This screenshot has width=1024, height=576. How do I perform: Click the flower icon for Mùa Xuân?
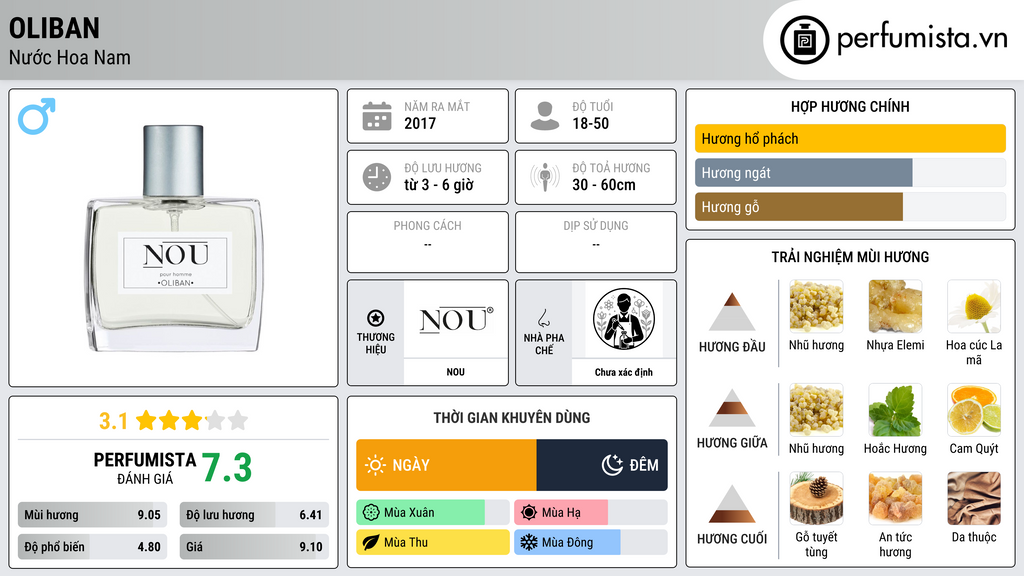click(371, 513)
